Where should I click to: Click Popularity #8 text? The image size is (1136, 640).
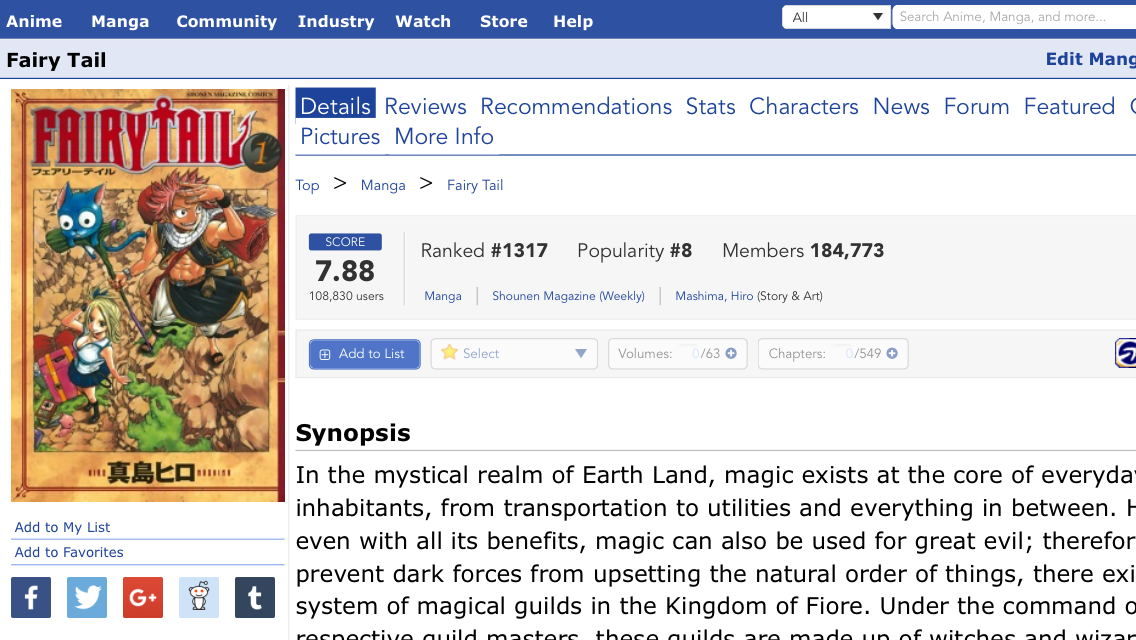[x=635, y=251]
